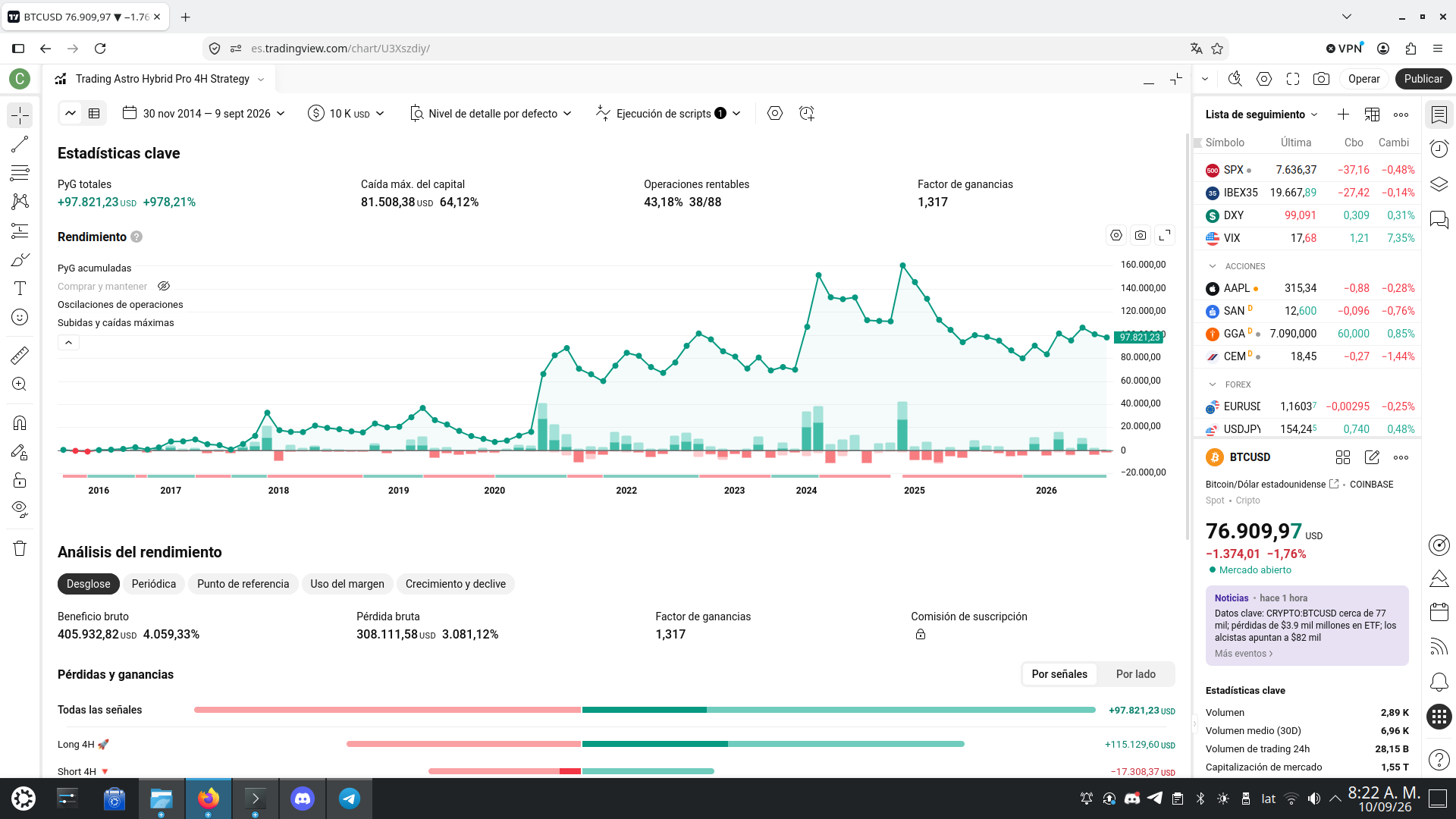Select the text annotation tool

pos(20,288)
